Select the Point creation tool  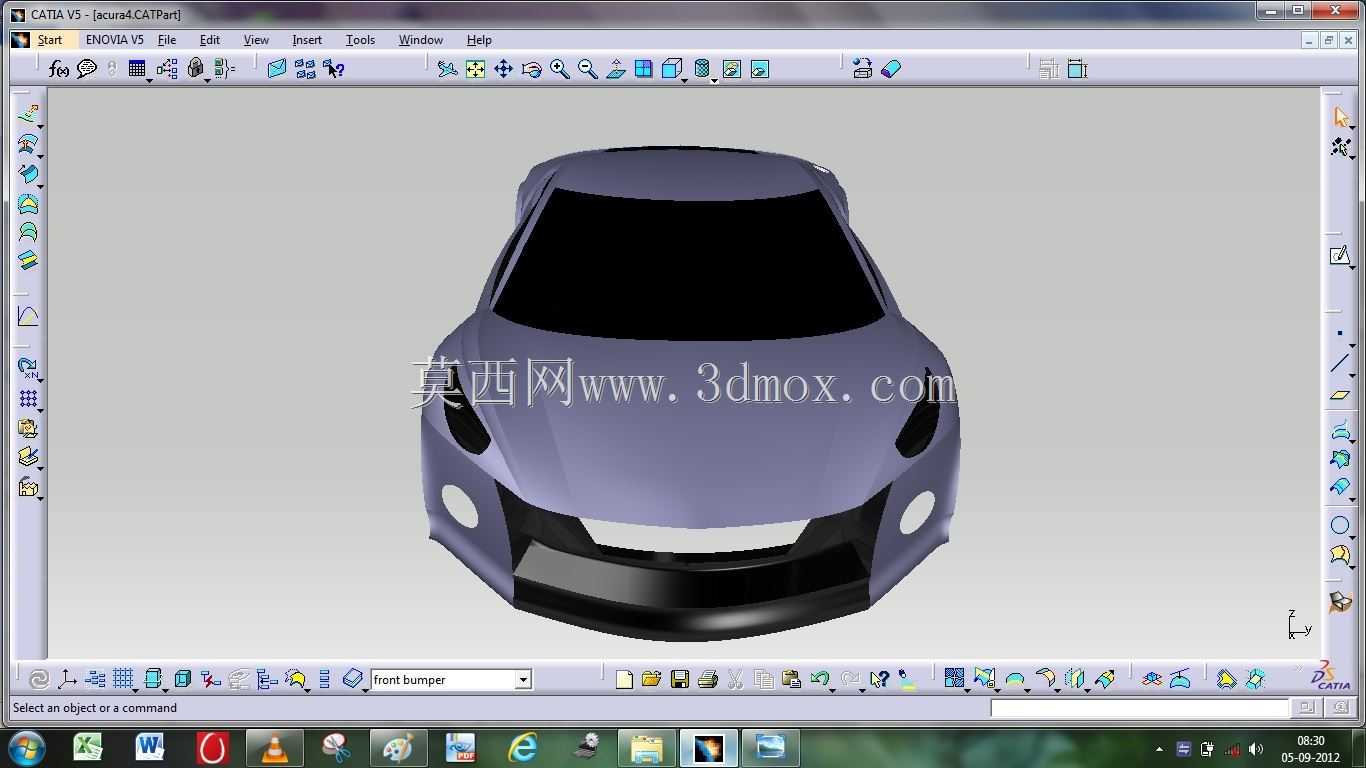click(1340, 334)
